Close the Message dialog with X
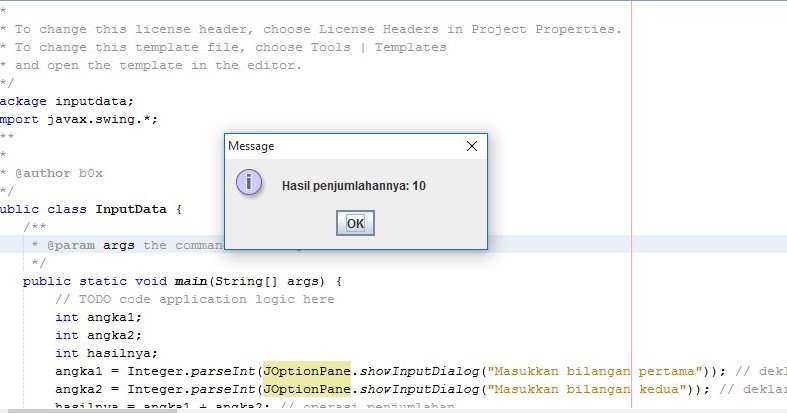787x413 pixels. pos(472,146)
